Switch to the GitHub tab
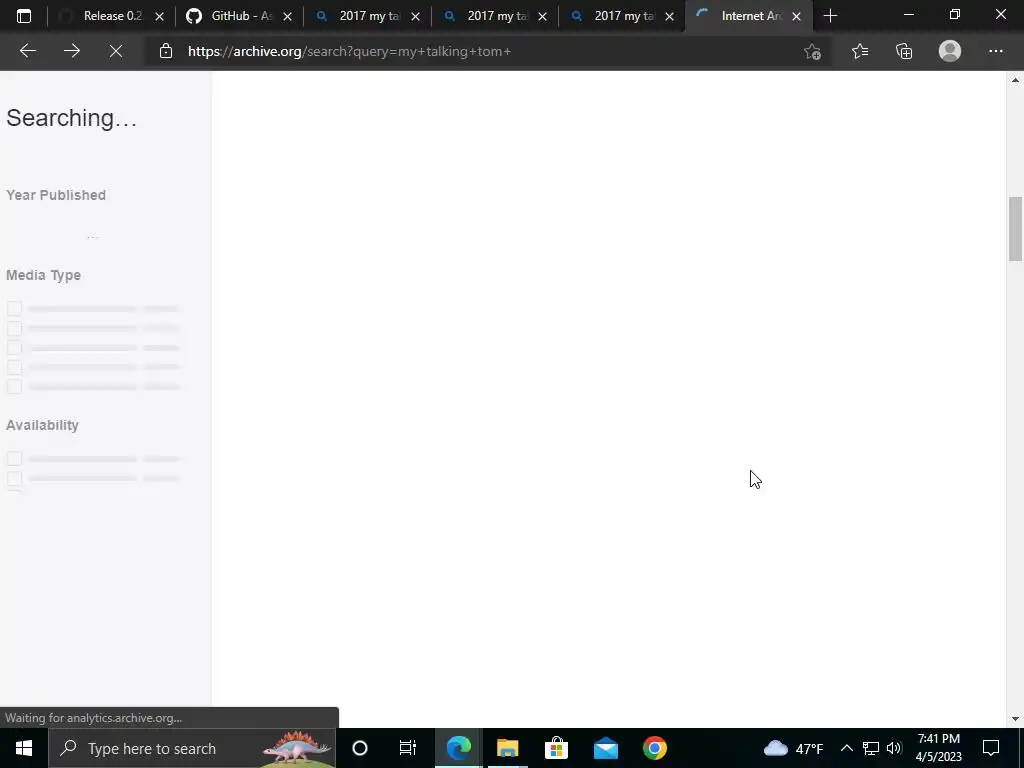The image size is (1024, 768). [x=239, y=16]
